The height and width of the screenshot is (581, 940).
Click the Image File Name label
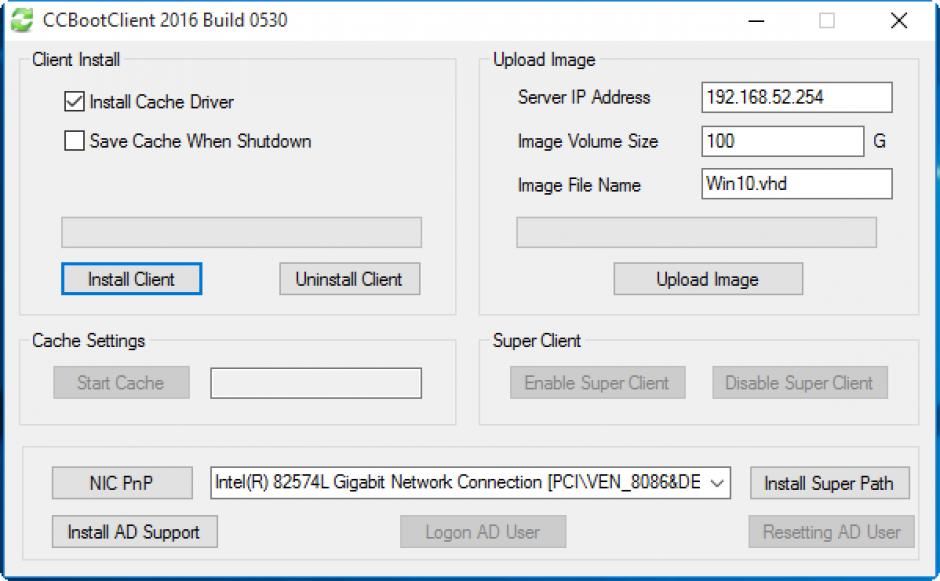click(x=579, y=185)
